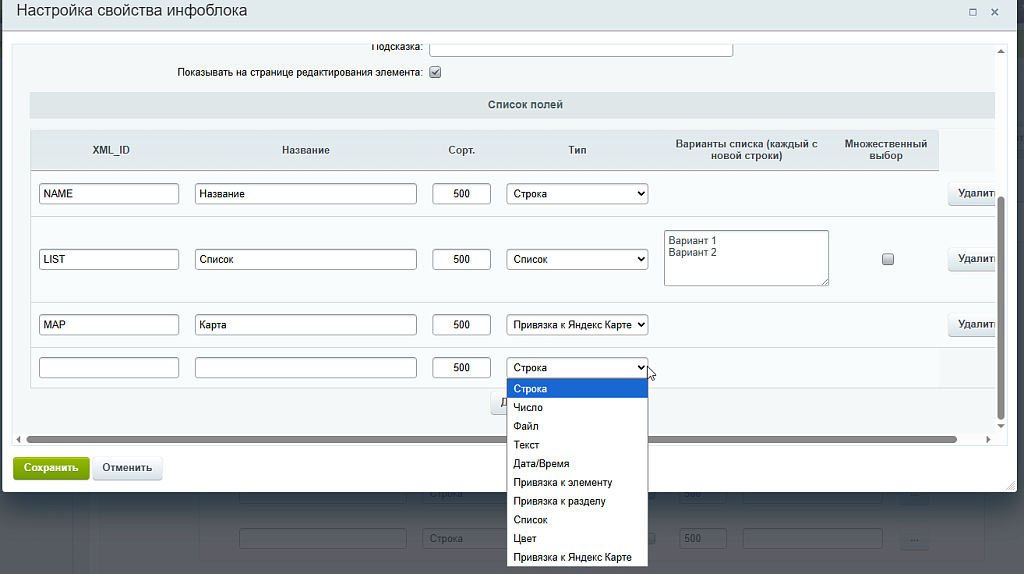Close the infoblock property settings dialog
This screenshot has width=1024, height=574.
994,12
